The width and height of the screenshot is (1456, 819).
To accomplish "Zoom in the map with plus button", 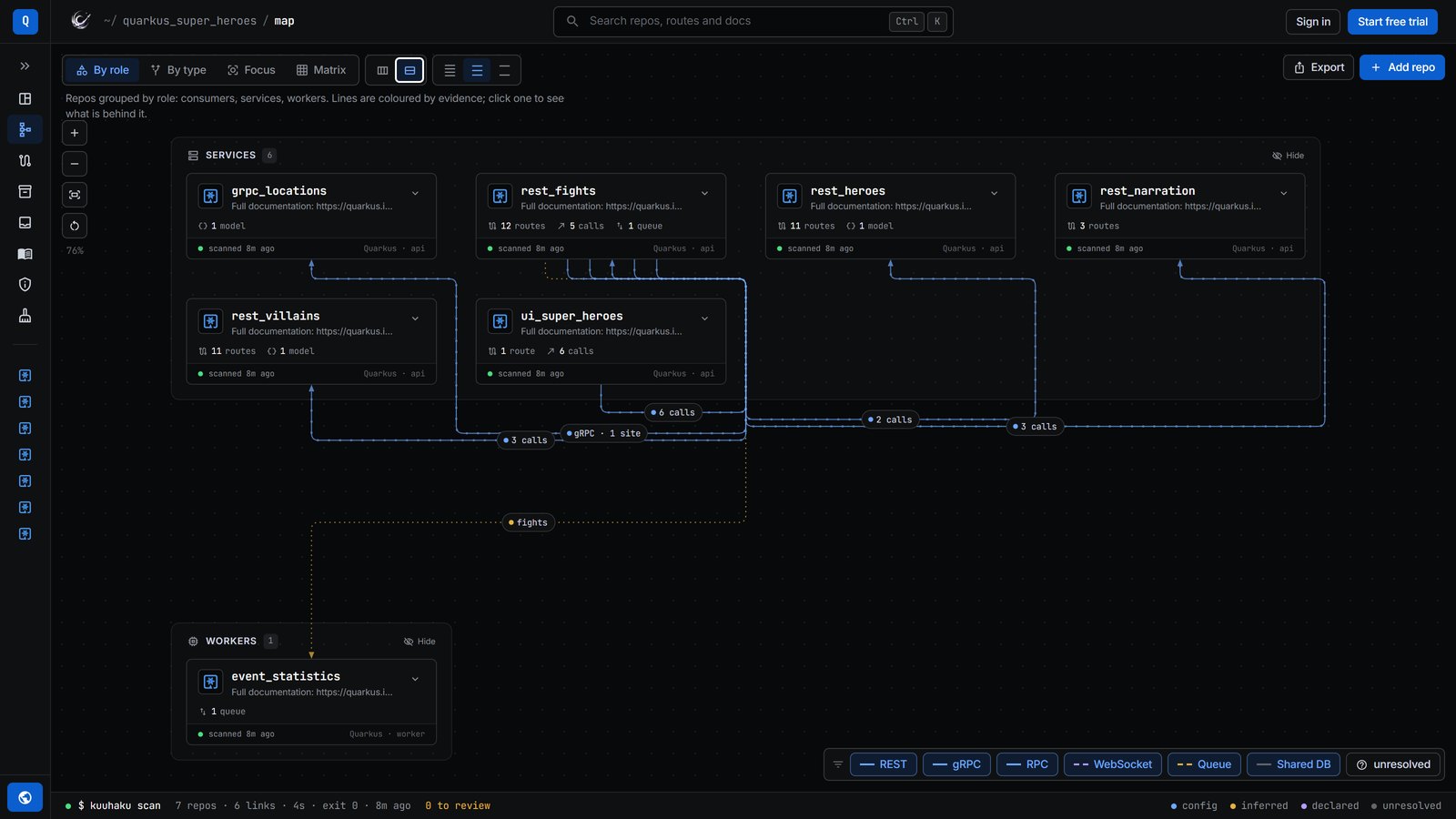I will [x=75, y=133].
